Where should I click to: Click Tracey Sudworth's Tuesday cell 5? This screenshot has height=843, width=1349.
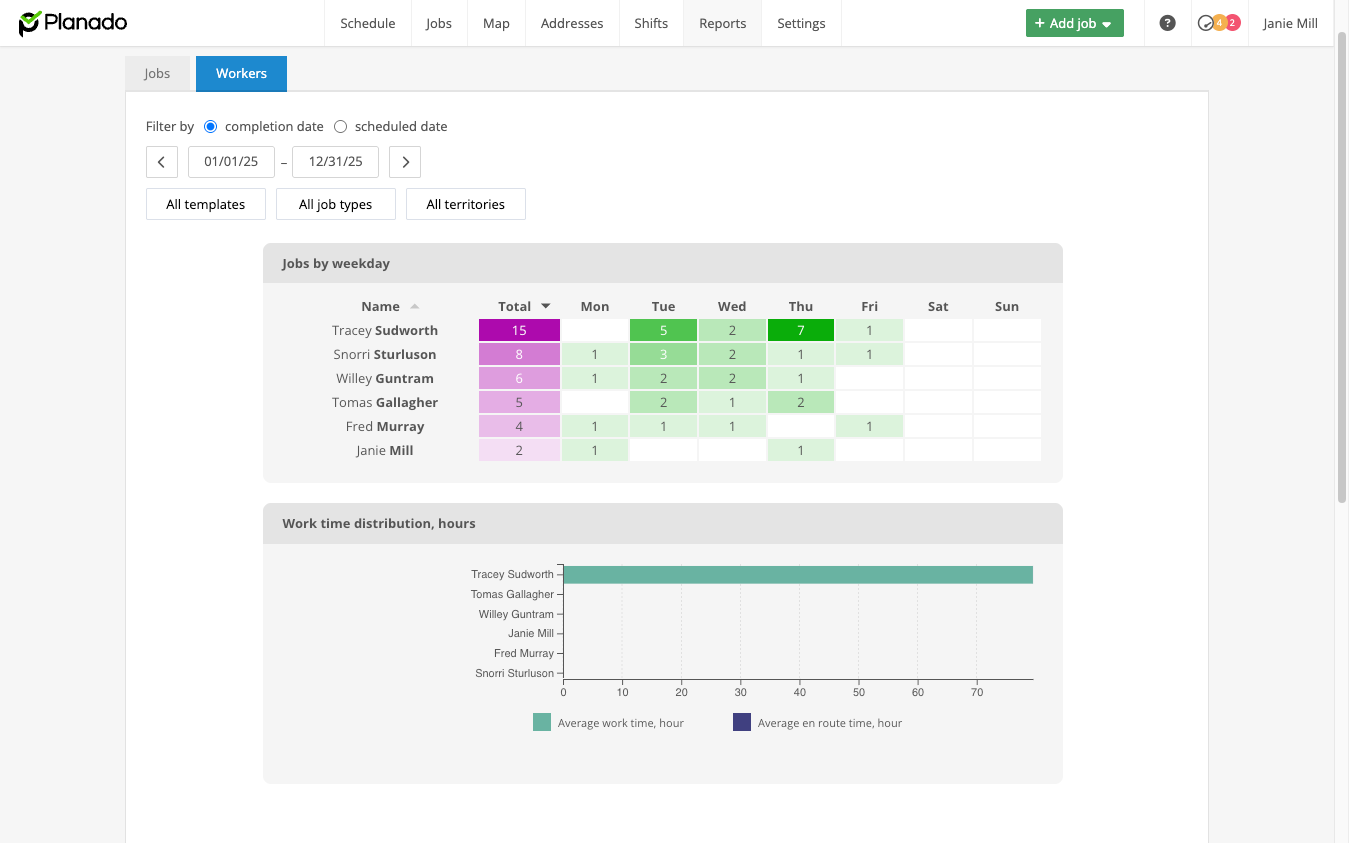pos(663,331)
